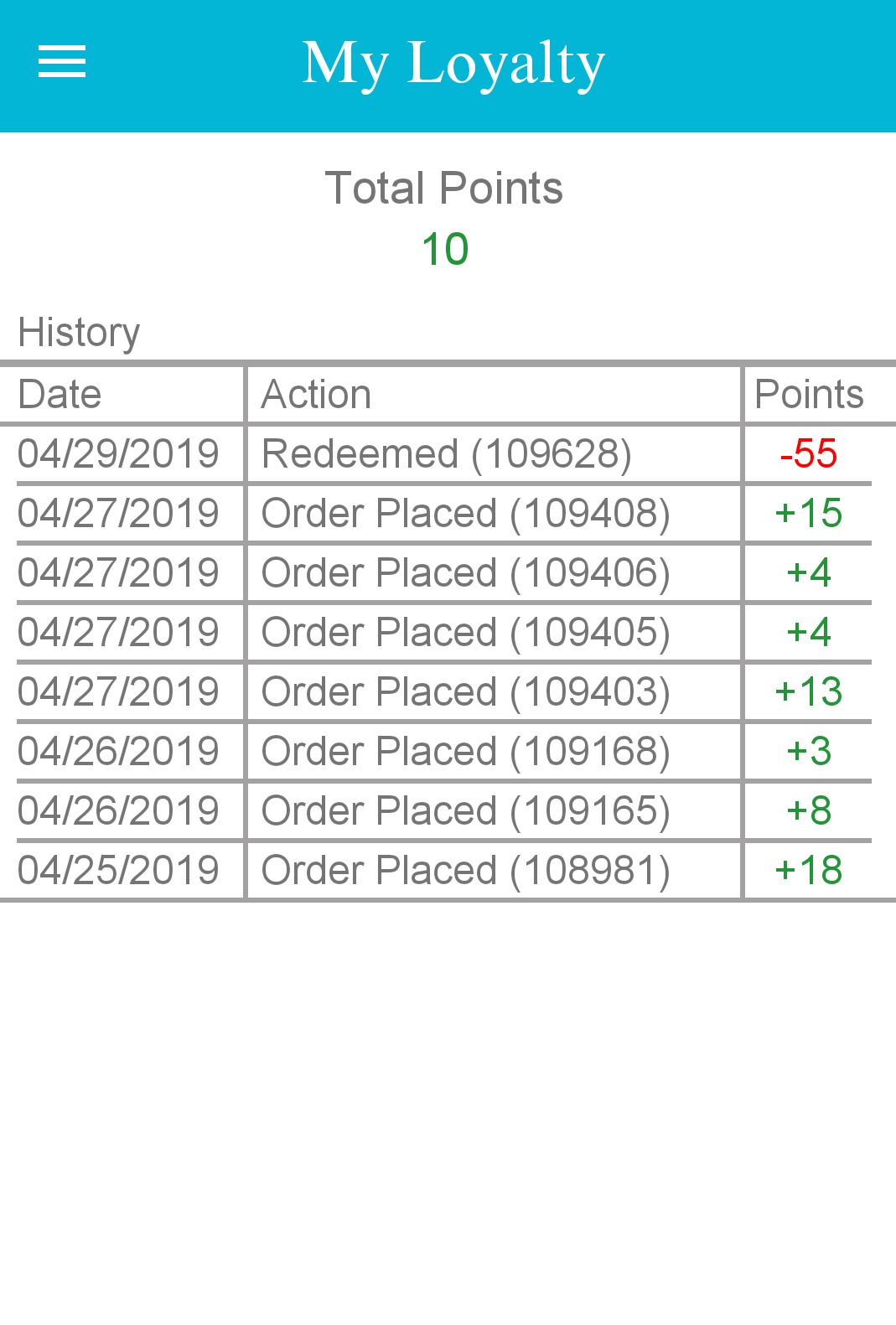Image resolution: width=896 pixels, height=1325 pixels.
Task: Select the Date column header
Action: (60, 395)
